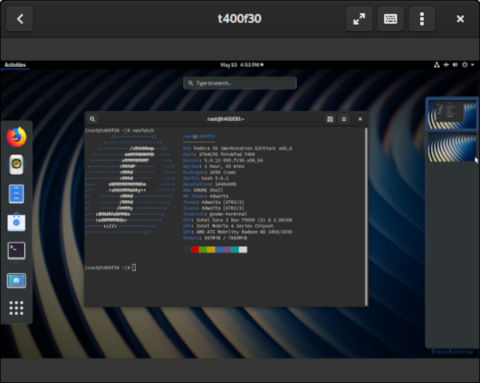Open Rhythmbox speaker icon in dock
Screen dimensions: 480x383
coord(16,165)
